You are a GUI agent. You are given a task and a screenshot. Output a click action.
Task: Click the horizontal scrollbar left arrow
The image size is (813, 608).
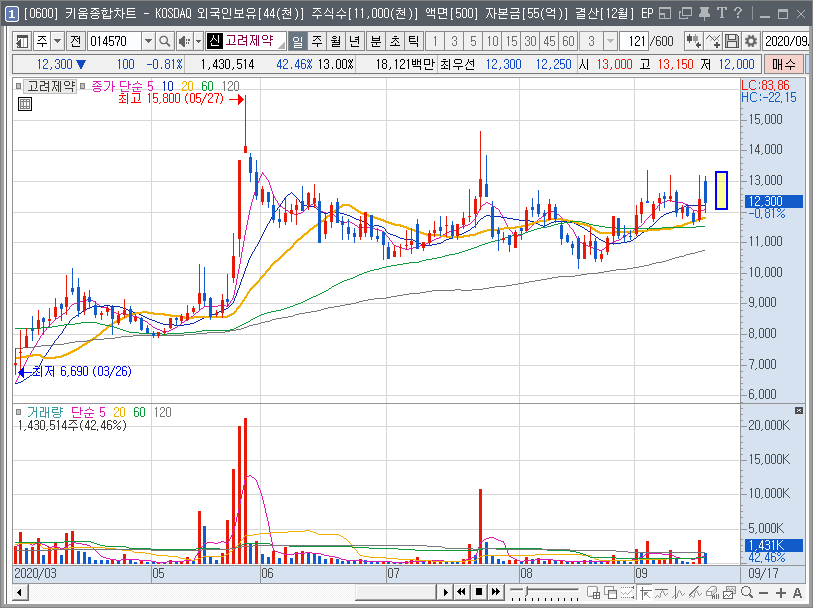pyautogui.click(x=20, y=592)
